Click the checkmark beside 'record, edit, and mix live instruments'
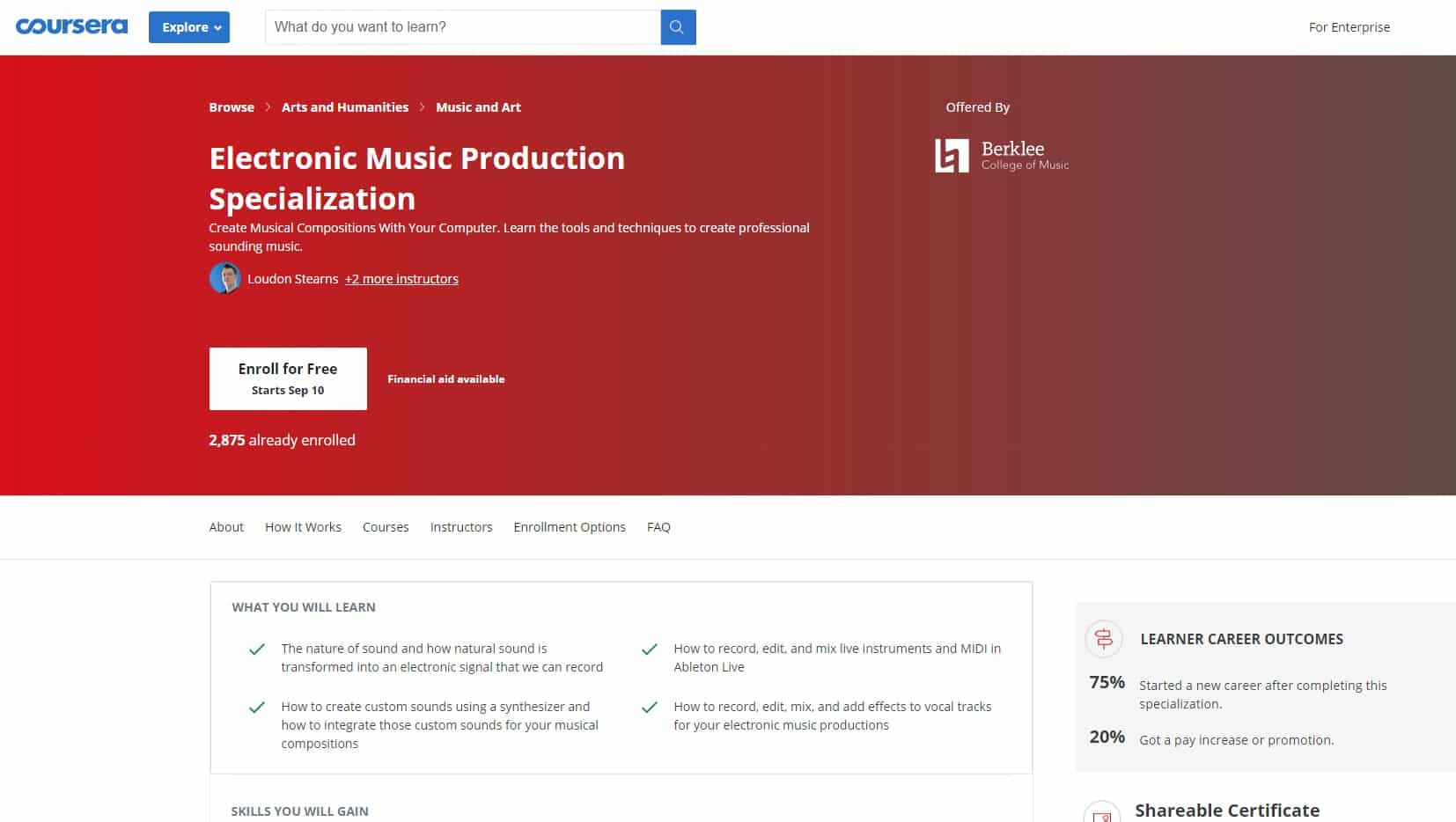The width and height of the screenshot is (1456, 822). (650, 650)
